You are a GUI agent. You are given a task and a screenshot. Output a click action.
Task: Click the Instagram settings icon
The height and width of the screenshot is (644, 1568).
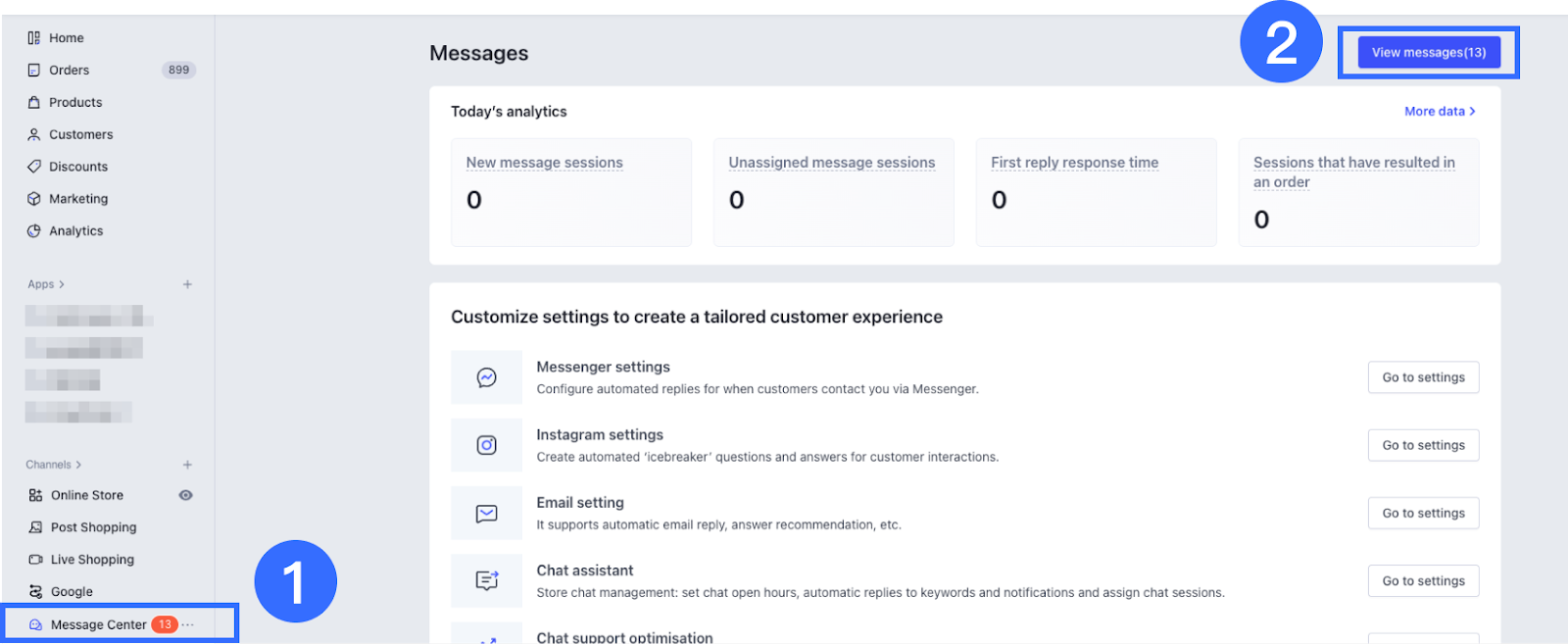click(486, 445)
